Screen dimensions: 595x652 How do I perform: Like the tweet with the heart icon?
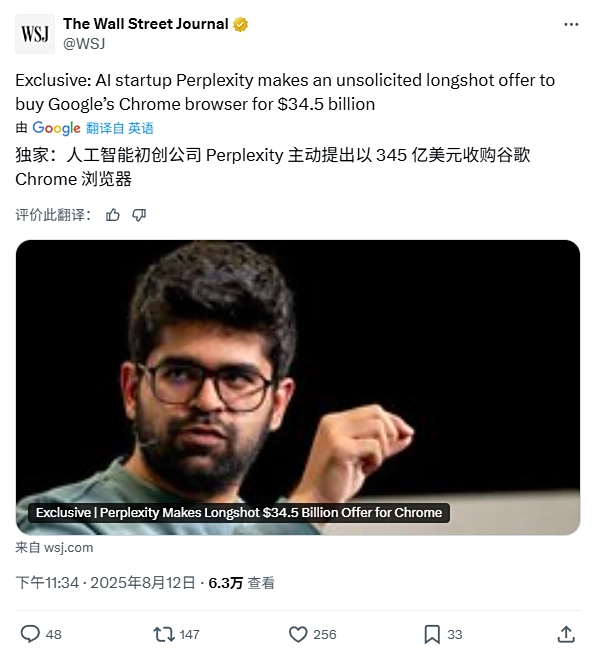(298, 634)
